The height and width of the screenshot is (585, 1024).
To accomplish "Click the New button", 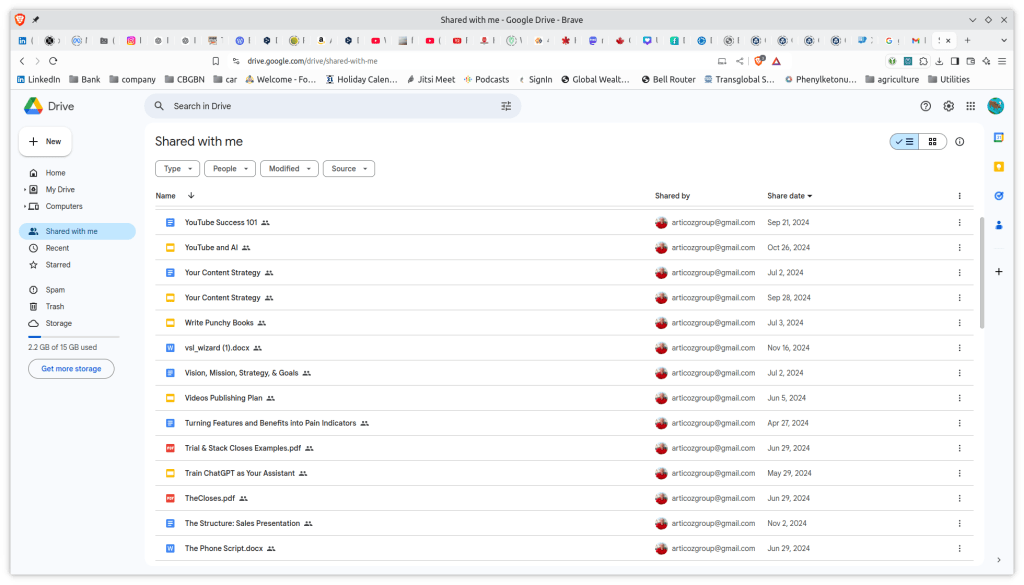I will [45, 142].
